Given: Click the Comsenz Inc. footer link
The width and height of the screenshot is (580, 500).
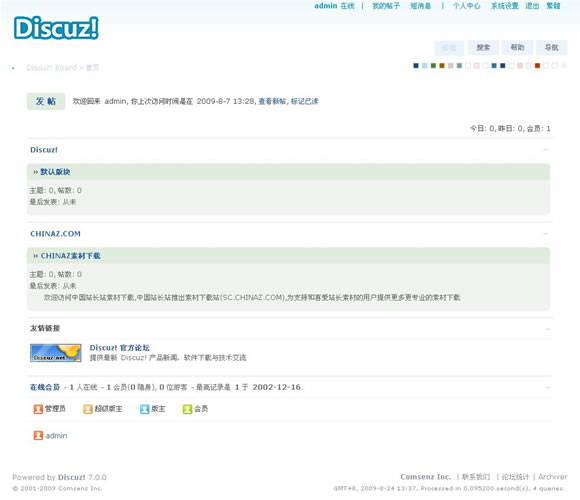Looking at the screenshot, I should (425, 477).
